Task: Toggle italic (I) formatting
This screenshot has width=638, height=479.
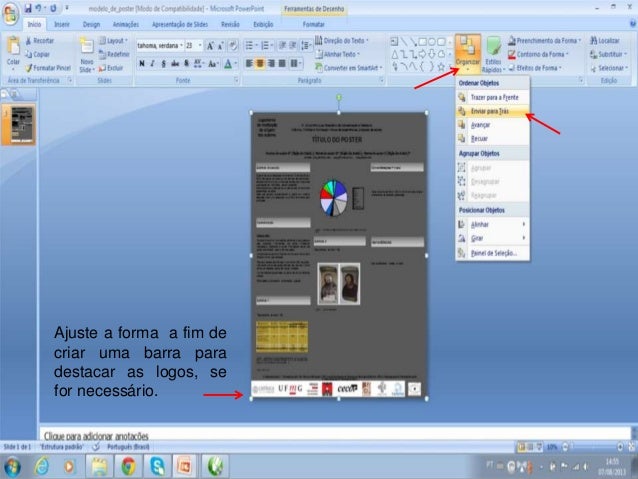Action: [x=154, y=62]
